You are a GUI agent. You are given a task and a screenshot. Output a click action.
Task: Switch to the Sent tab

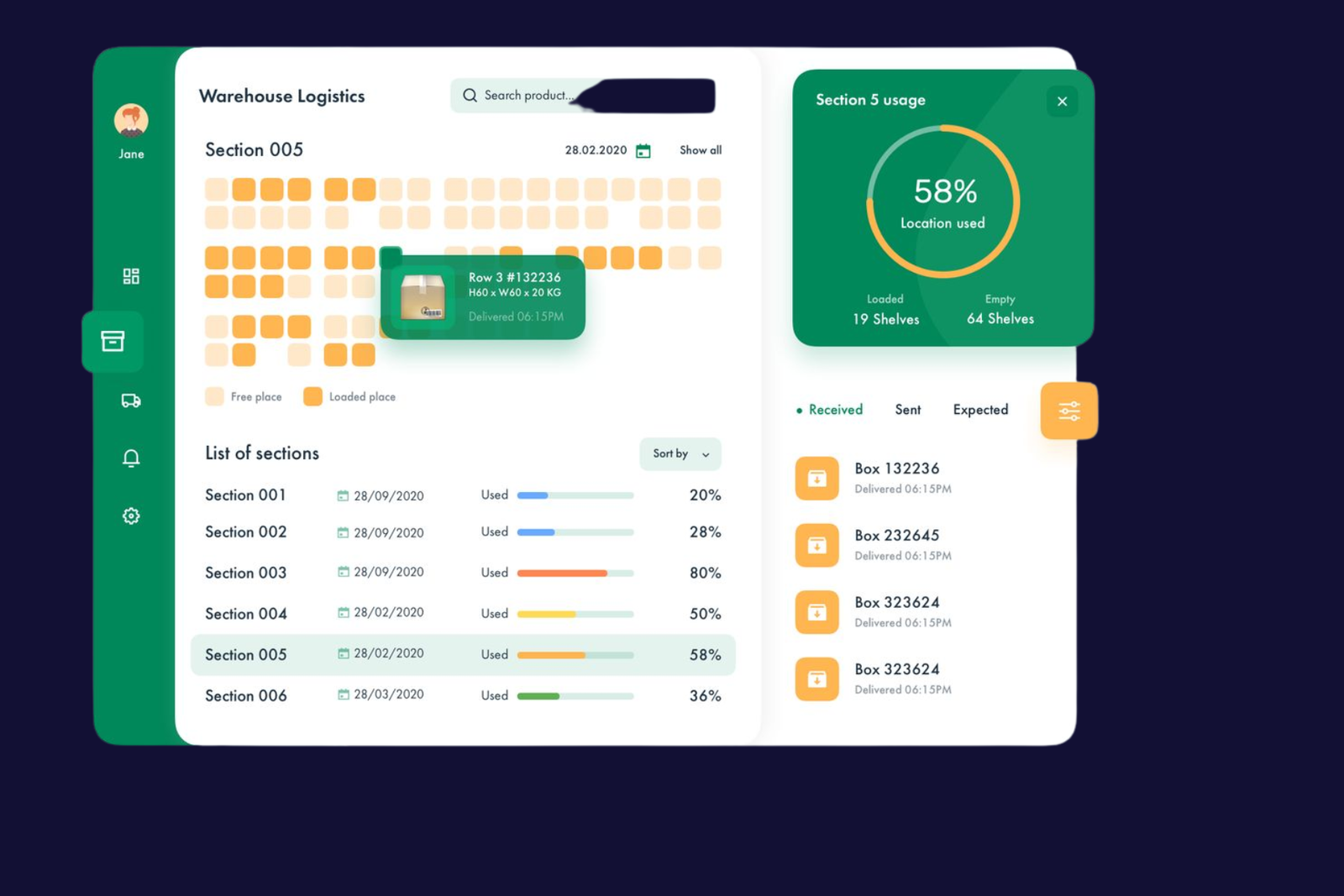click(x=907, y=410)
